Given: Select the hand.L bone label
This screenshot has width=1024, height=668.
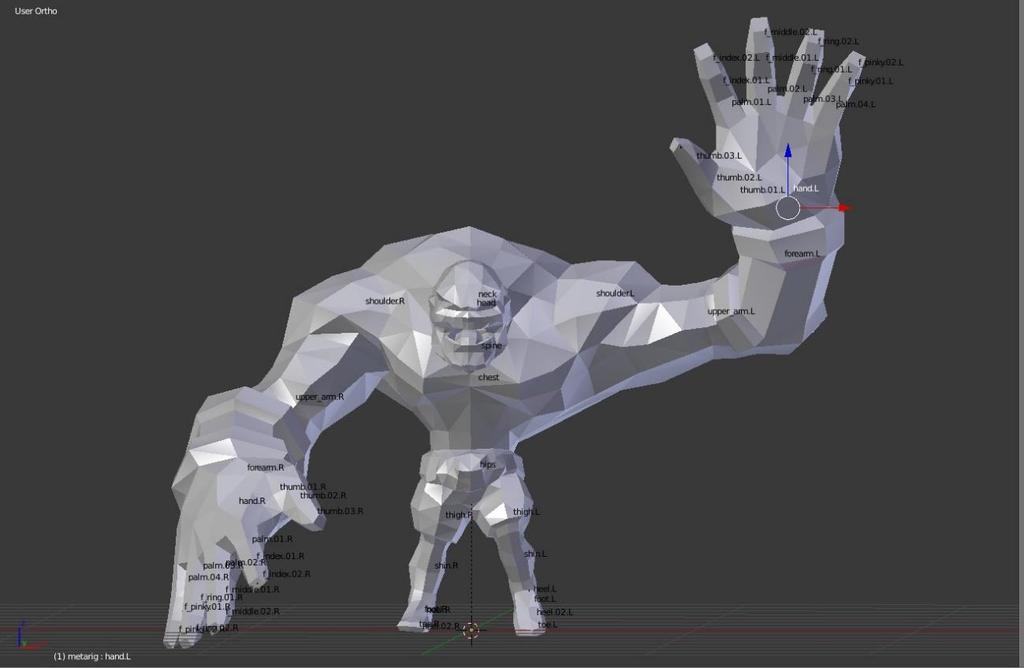Looking at the screenshot, I should pyautogui.click(x=806, y=188).
